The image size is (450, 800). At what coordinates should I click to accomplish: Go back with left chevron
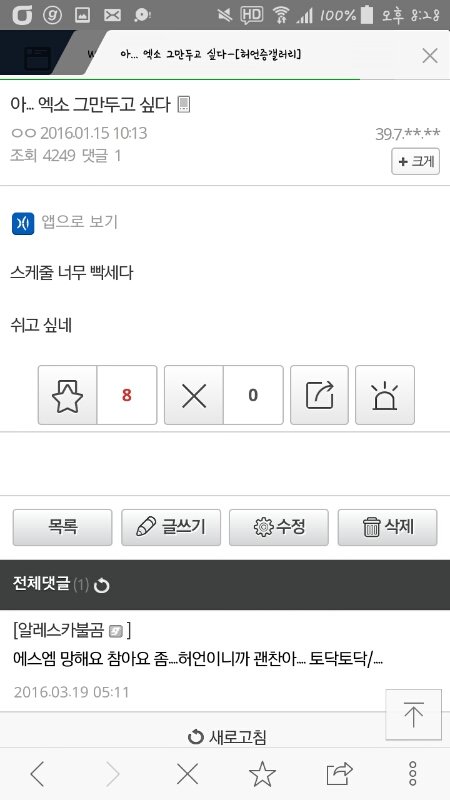coord(37,774)
